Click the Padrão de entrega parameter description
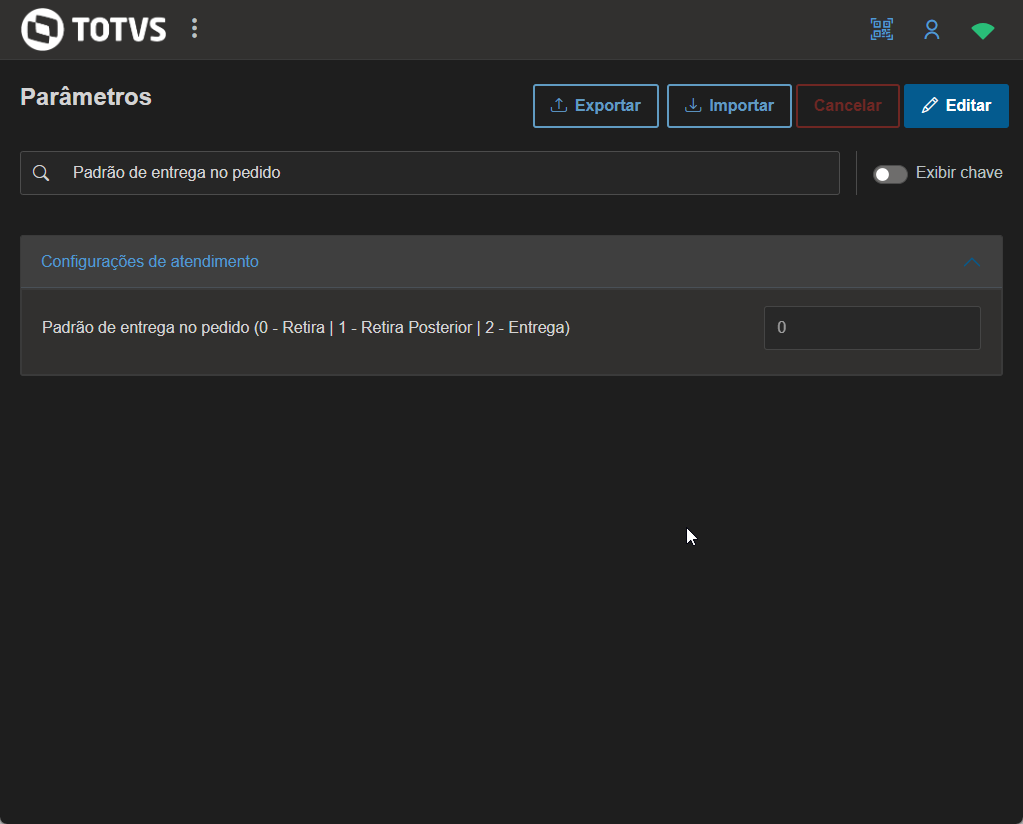 (x=306, y=328)
